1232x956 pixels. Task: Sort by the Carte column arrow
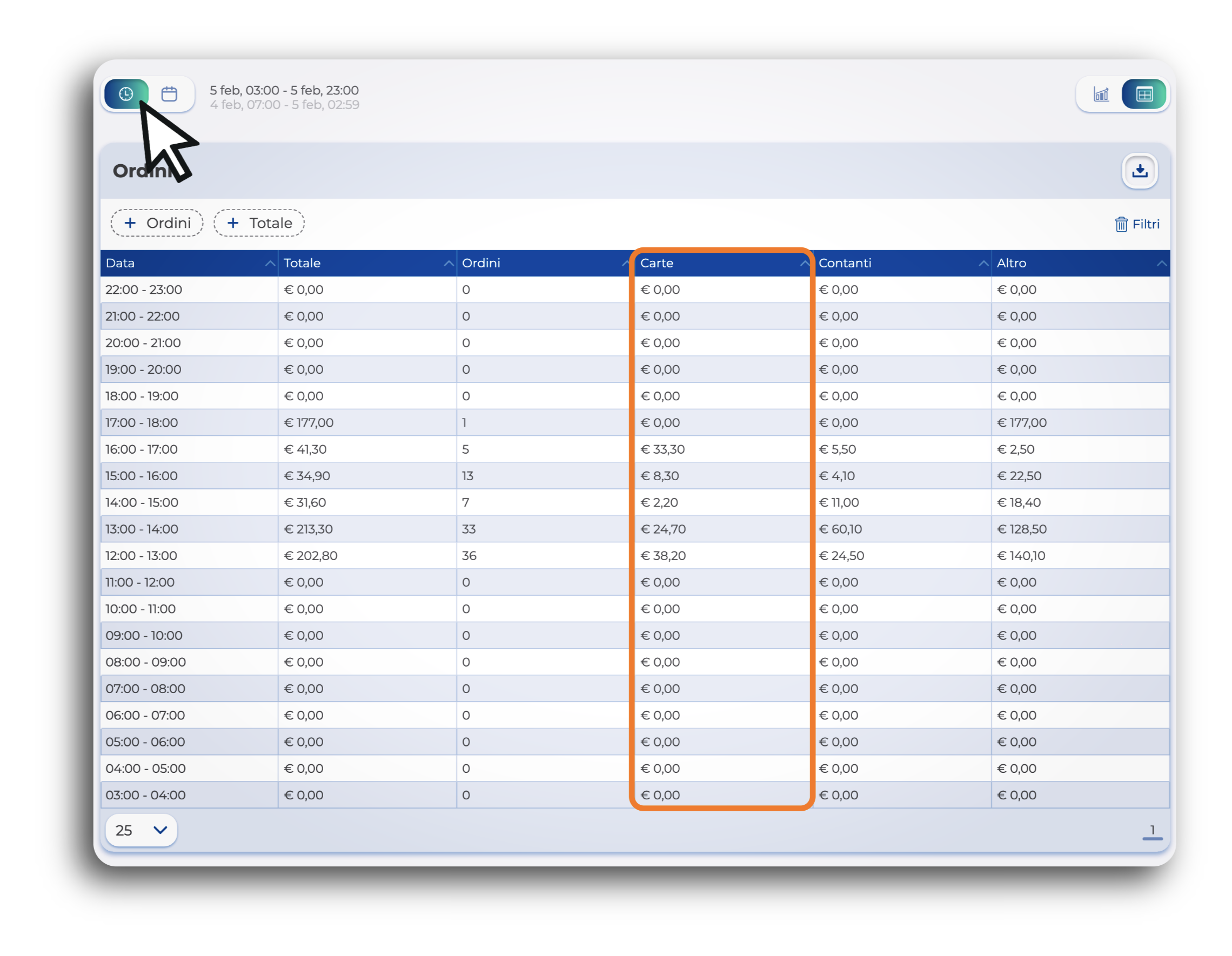(x=805, y=264)
